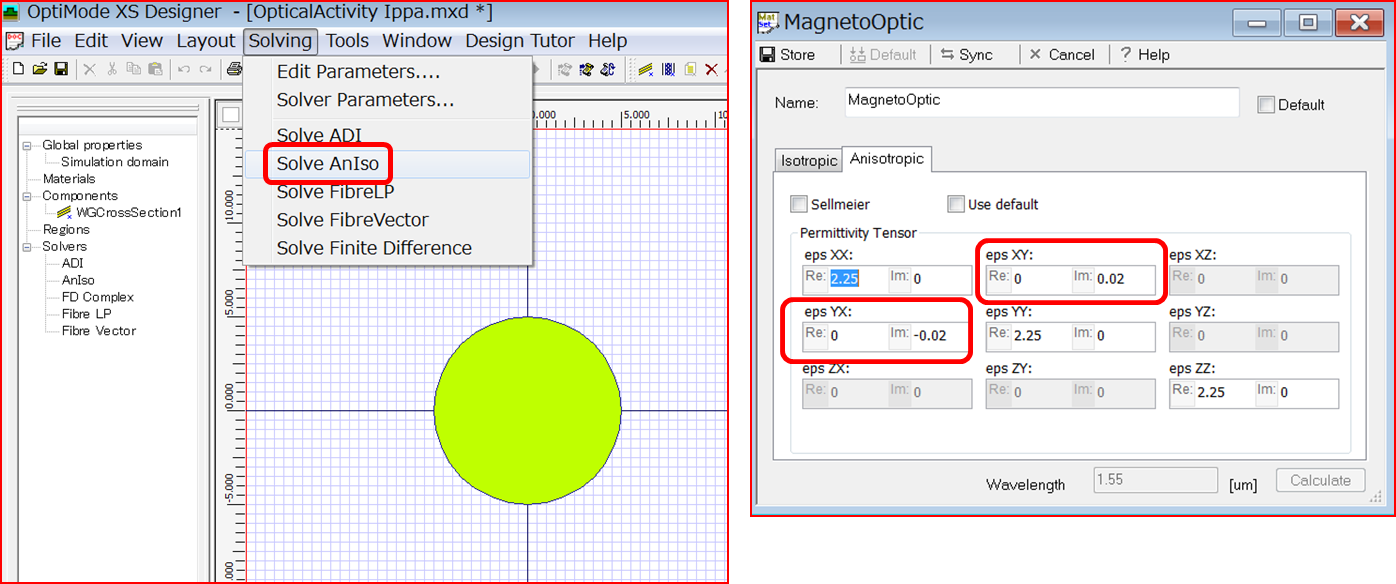Screen dimensions: 1396x584
Task: Click the green circular waveguide shape
Action: (x=528, y=410)
